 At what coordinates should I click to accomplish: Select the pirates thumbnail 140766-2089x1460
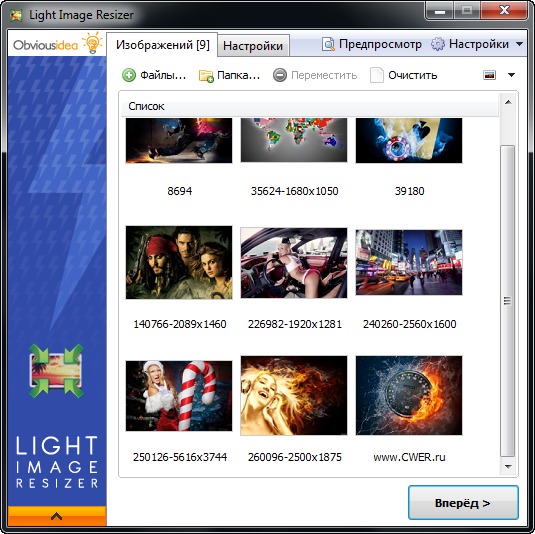click(179, 262)
